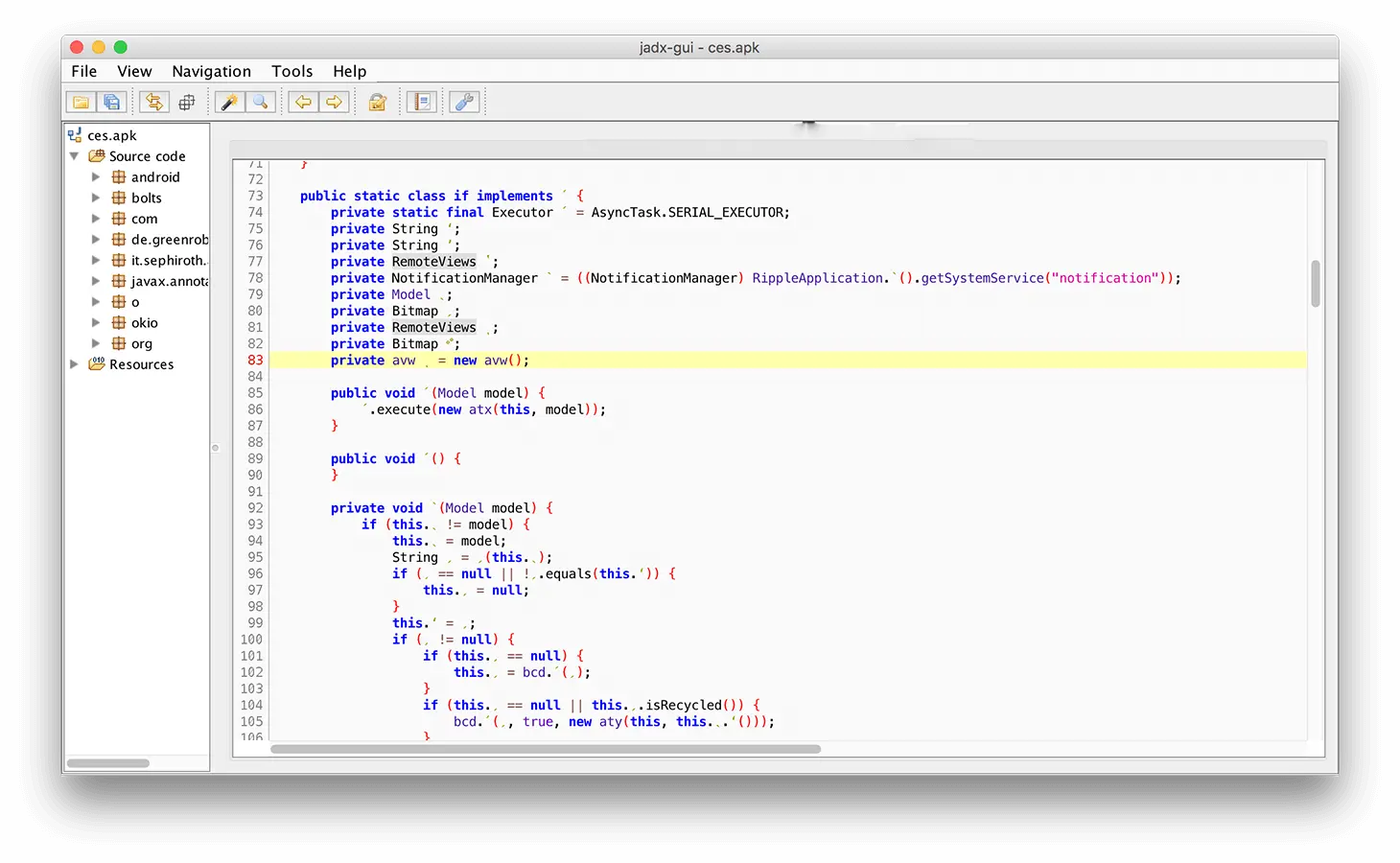The width and height of the screenshot is (1400, 863).
Task: Expand the Resources node arrow
Action: 74,364
